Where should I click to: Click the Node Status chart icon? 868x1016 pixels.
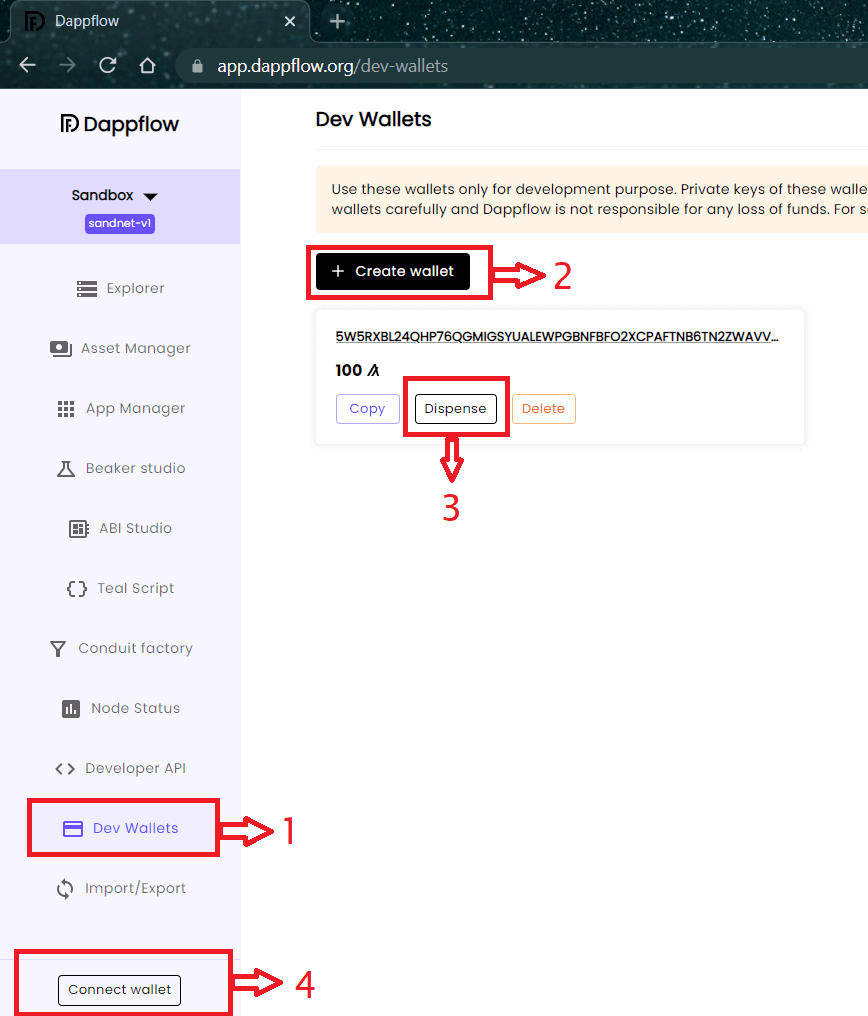[71, 709]
